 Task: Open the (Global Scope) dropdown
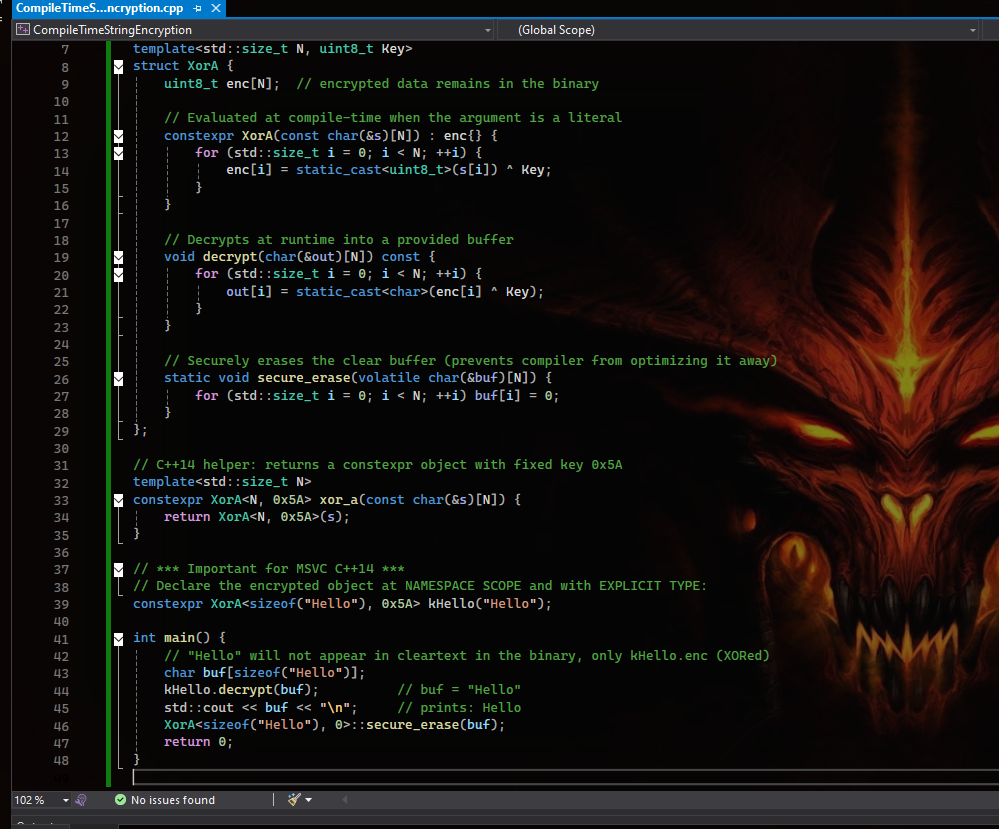(975, 31)
